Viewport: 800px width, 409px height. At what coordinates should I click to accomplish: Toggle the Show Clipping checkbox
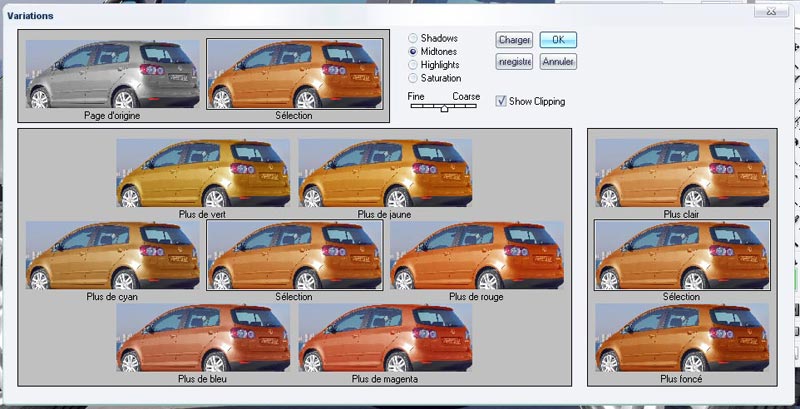[501, 101]
